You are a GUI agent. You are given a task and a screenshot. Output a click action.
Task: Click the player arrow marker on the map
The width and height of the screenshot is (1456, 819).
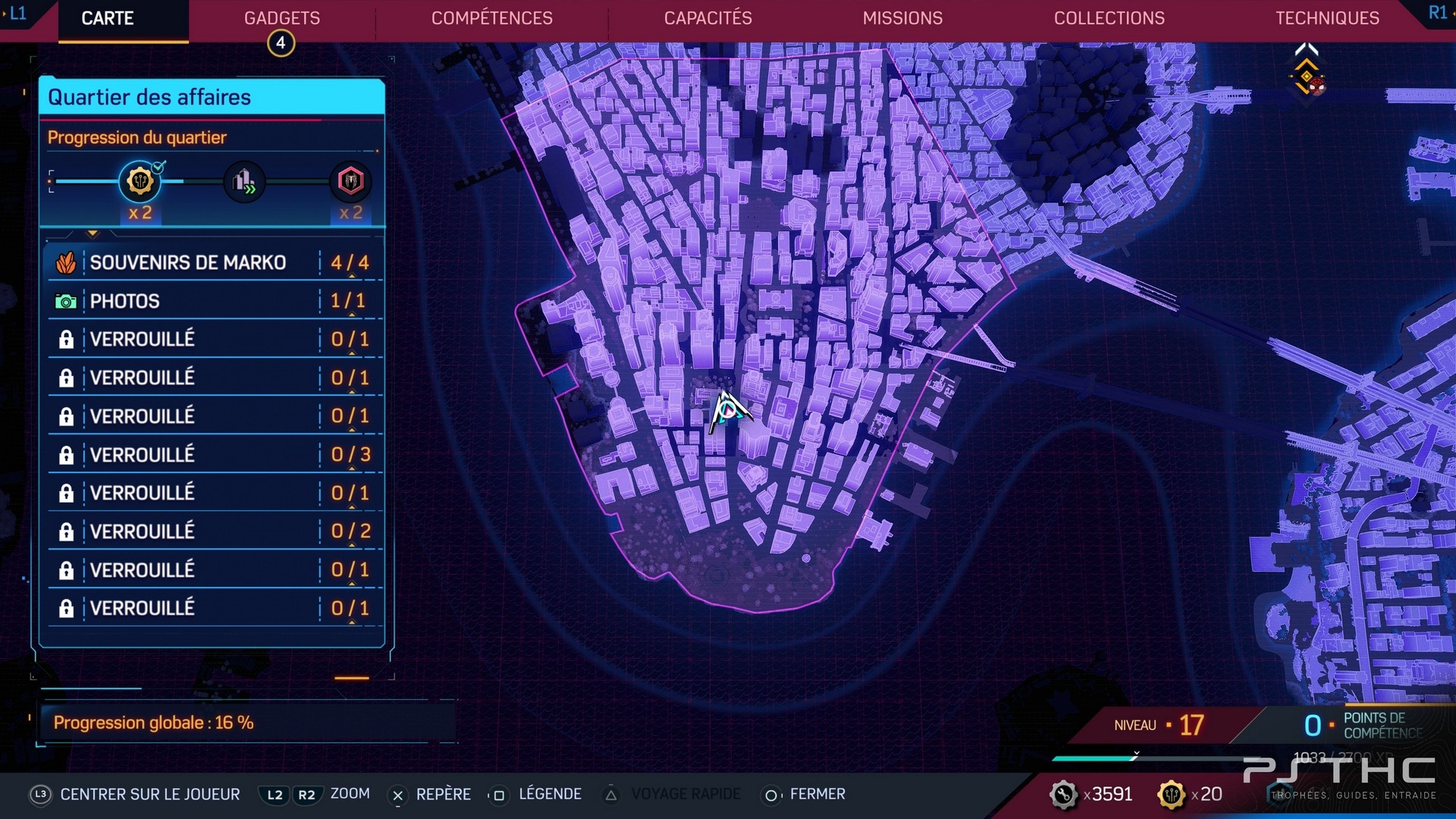click(x=728, y=411)
